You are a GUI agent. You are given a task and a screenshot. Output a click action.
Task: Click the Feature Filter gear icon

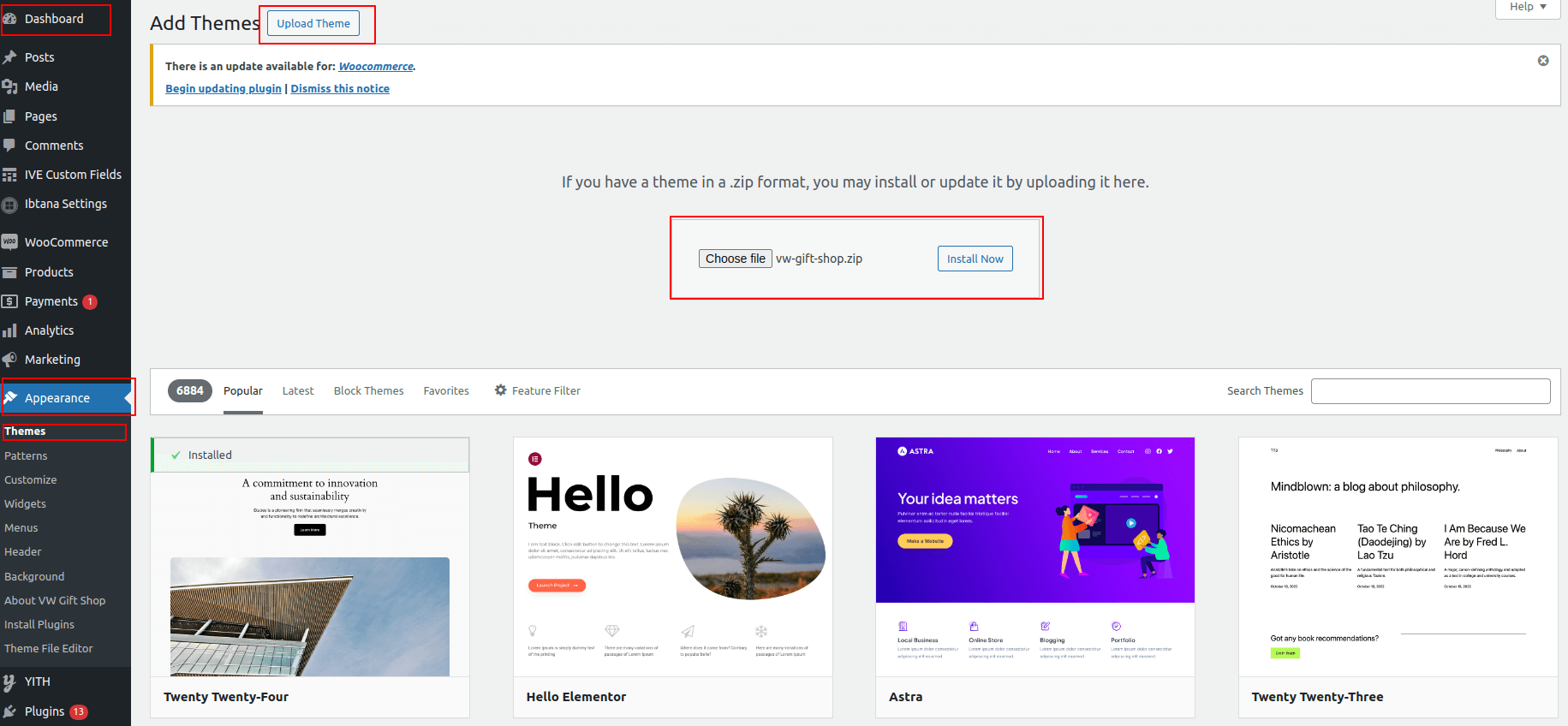501,390
